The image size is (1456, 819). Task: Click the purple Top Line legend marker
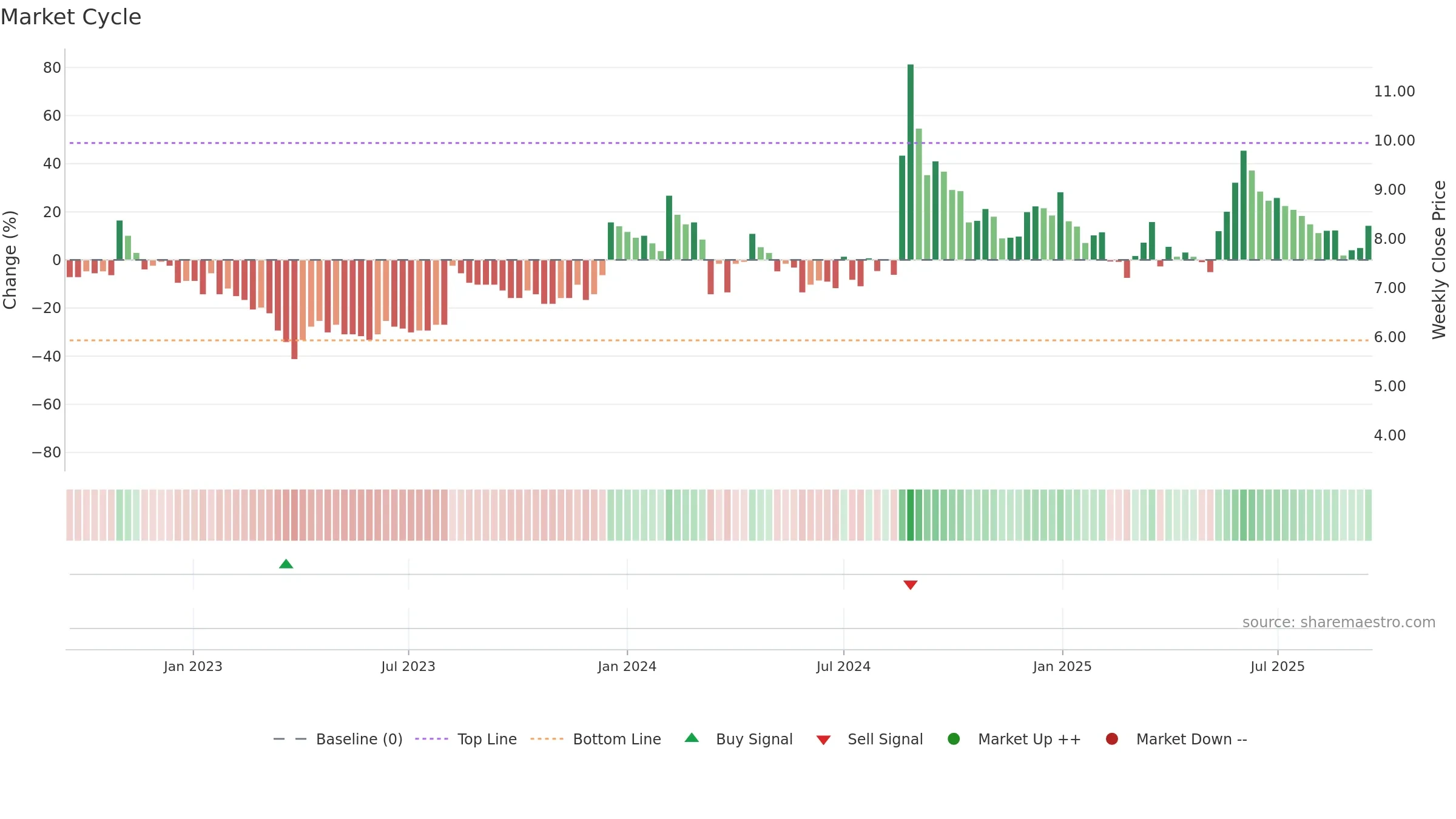point(431,739)
